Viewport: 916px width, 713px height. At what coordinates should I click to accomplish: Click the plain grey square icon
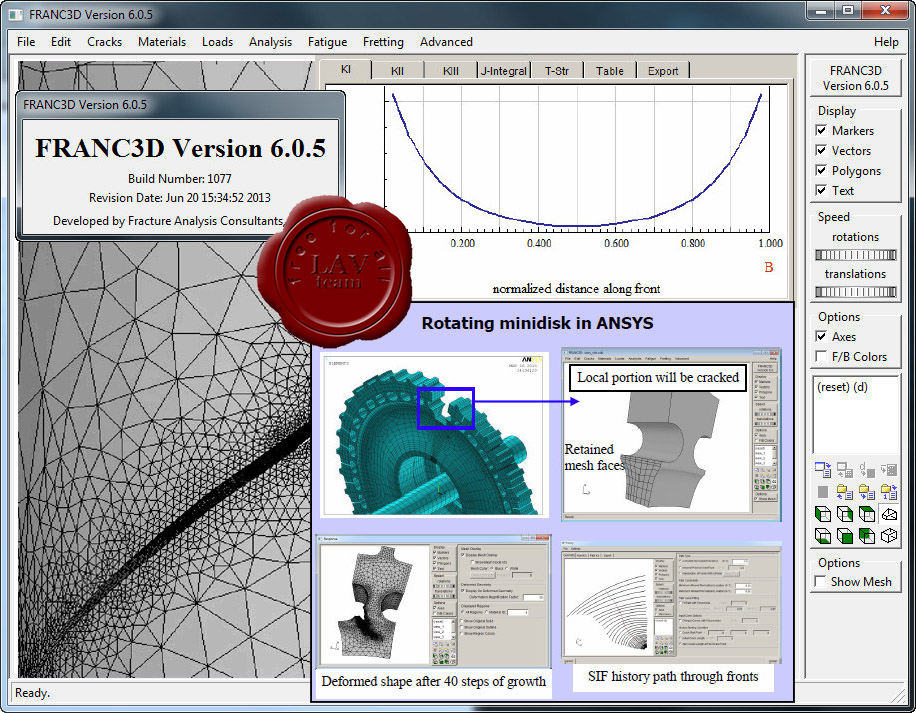pos(823,492)
